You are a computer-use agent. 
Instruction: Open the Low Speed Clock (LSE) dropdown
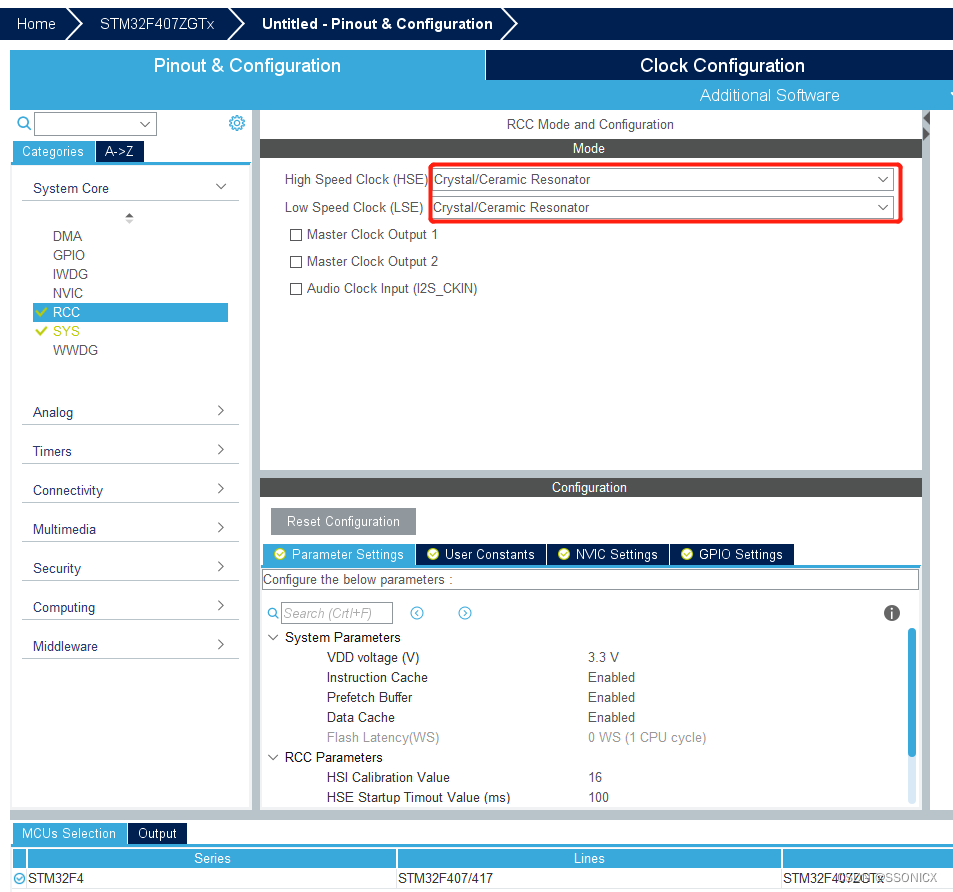pos(662,207)
